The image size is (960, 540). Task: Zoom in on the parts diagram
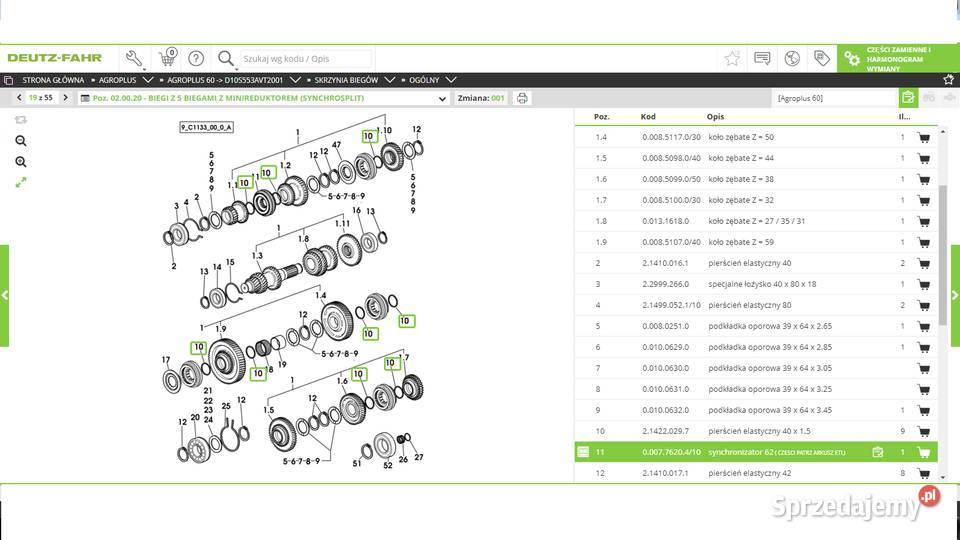coord(21,141)
